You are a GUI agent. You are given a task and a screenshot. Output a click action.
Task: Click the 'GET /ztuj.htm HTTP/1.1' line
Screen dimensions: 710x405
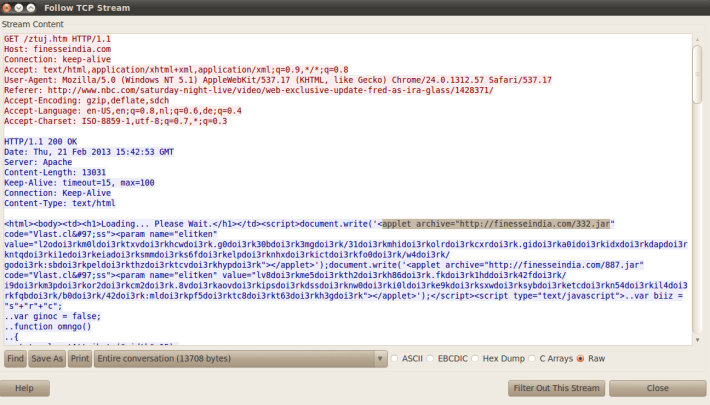58,39
